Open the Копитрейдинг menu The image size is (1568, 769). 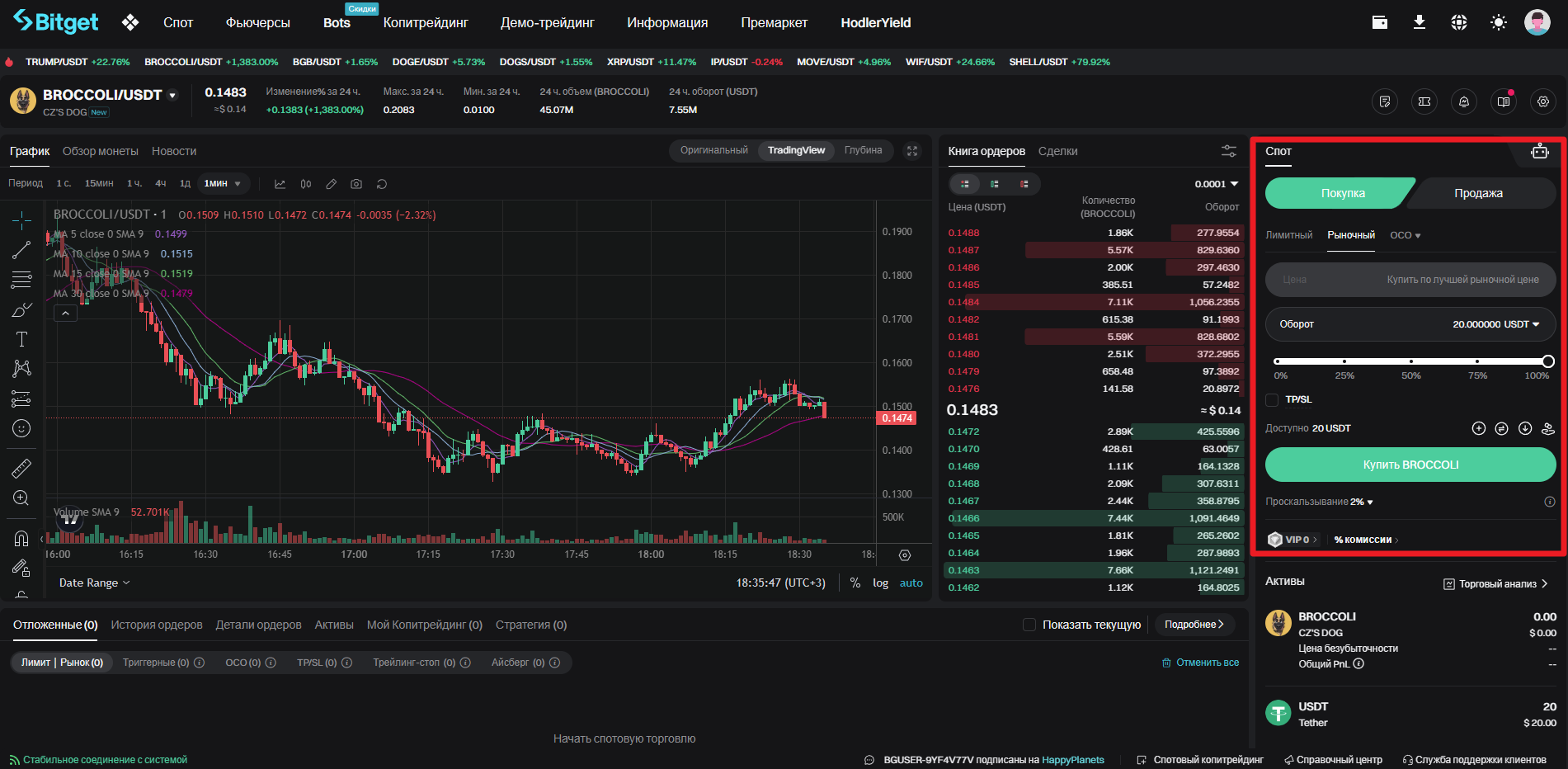pos(426,23)
